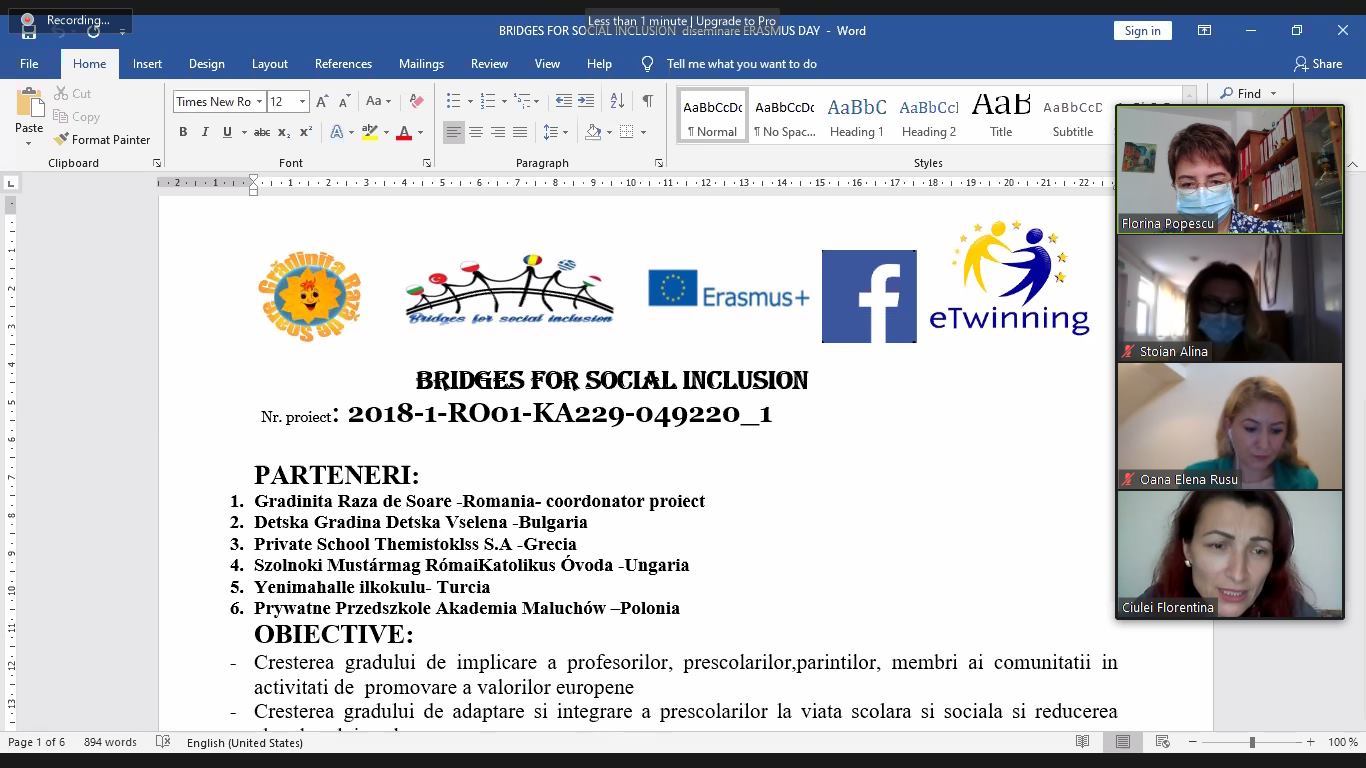
Task: Click the Clear All Formatting icon
Action: coord(417,101)
